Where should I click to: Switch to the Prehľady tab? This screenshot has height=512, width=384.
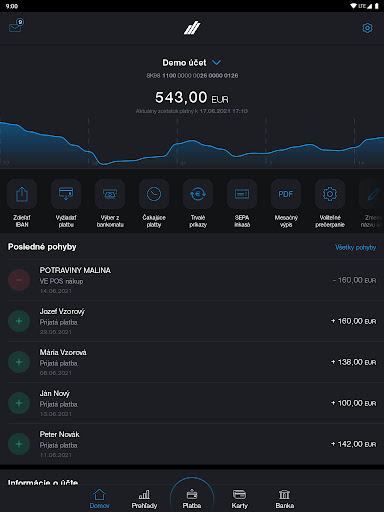click(144, 499)
